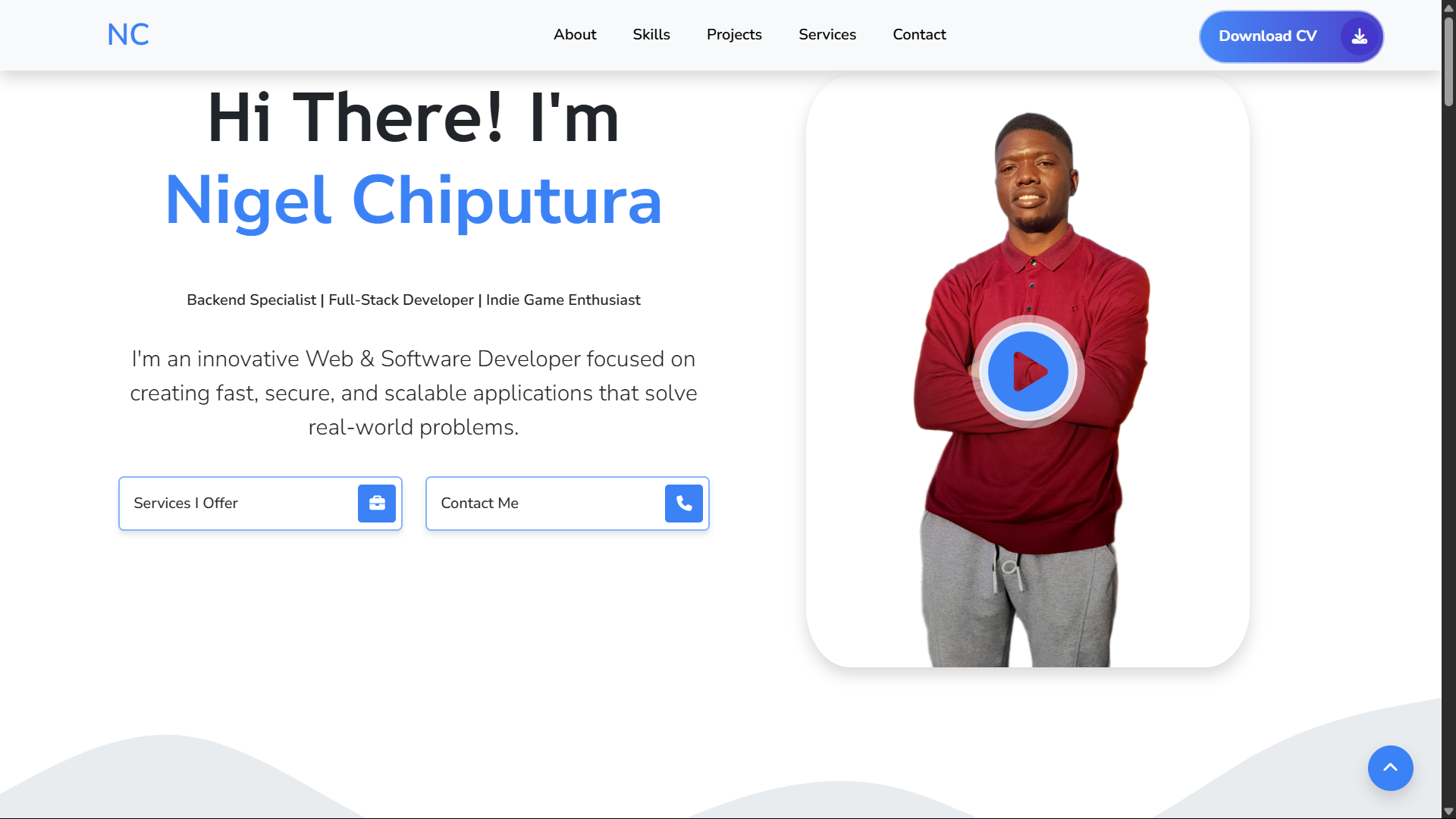Click the NC logo
The image size is (1456, 819).
pos(127,35)
